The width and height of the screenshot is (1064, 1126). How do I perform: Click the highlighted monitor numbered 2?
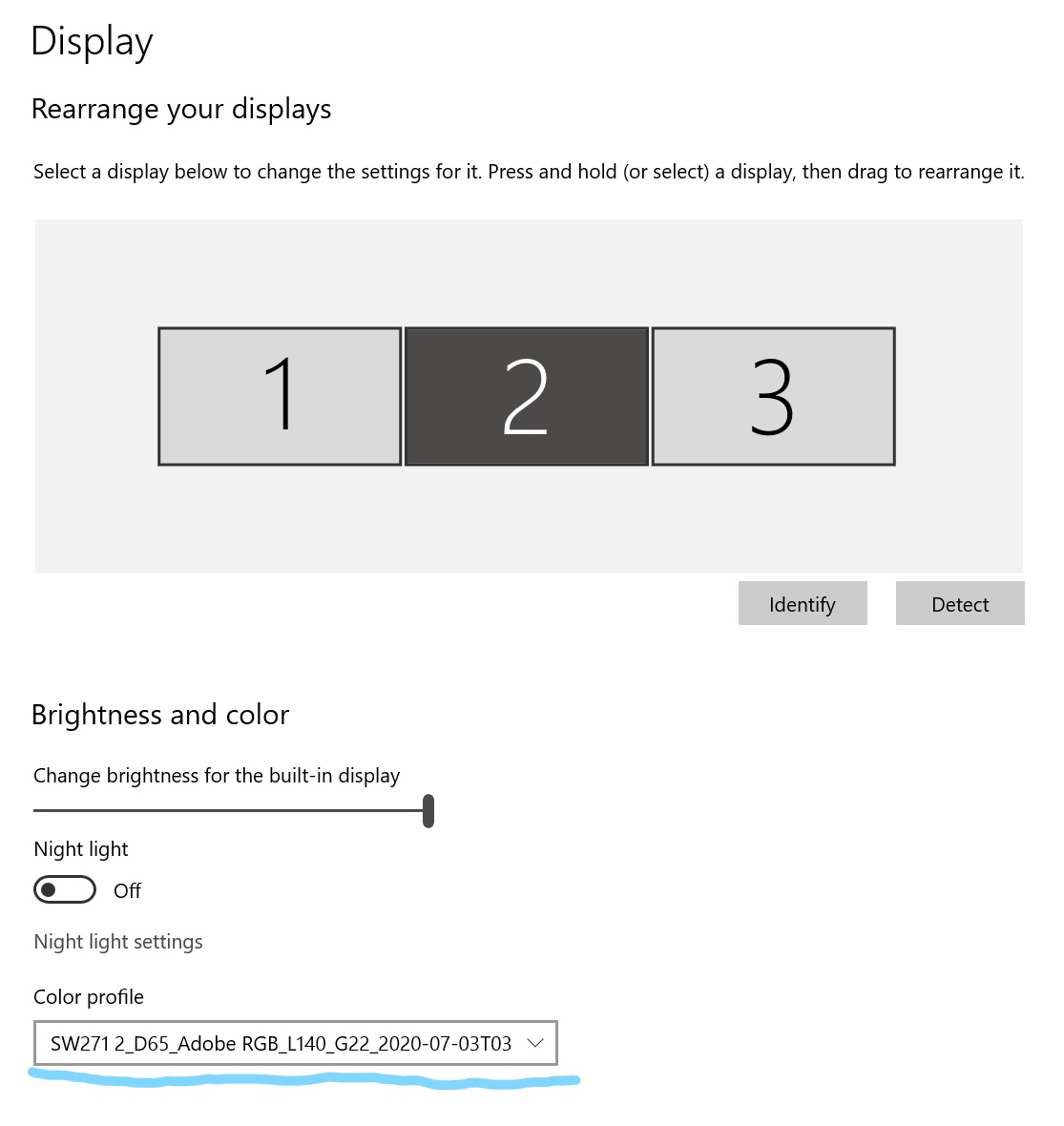click(526, 395)
